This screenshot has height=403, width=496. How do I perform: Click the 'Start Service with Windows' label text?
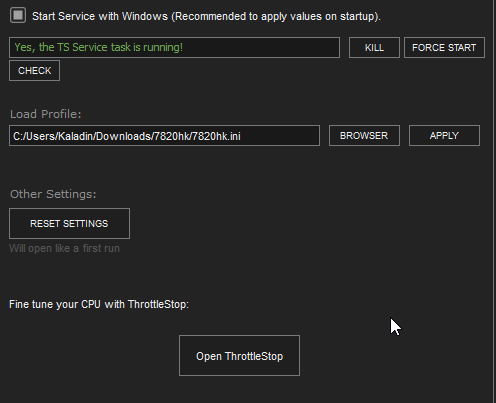tap(206, 16)
